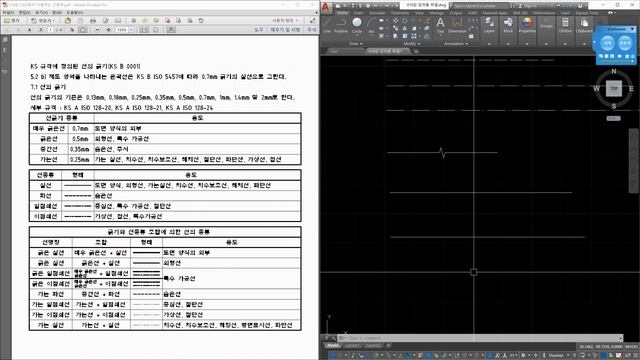Select the Polyline tool in AutoCAD
This screenshot has height=360, width=640.
tap(341, 24)
